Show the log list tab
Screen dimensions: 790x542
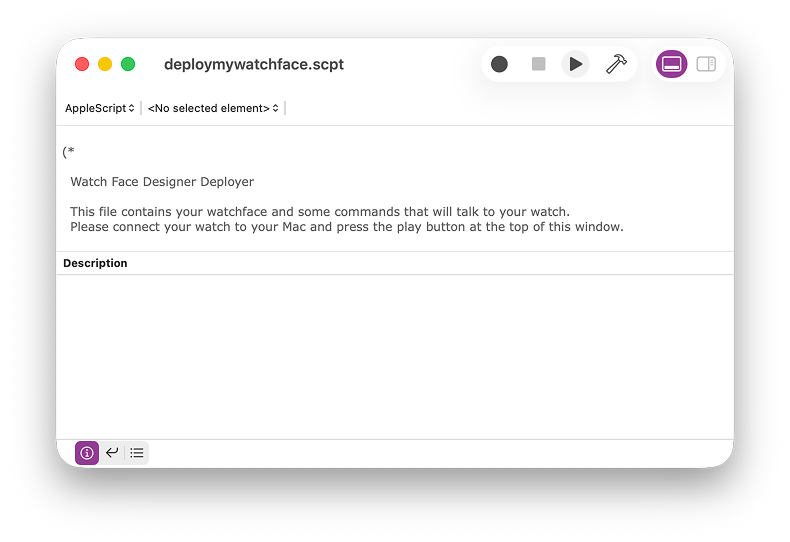[137, 453]
